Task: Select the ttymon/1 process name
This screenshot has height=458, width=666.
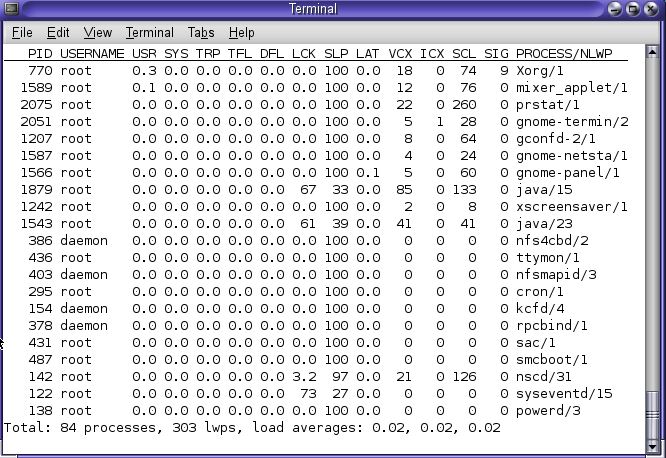Action: (x=547, y=257)
